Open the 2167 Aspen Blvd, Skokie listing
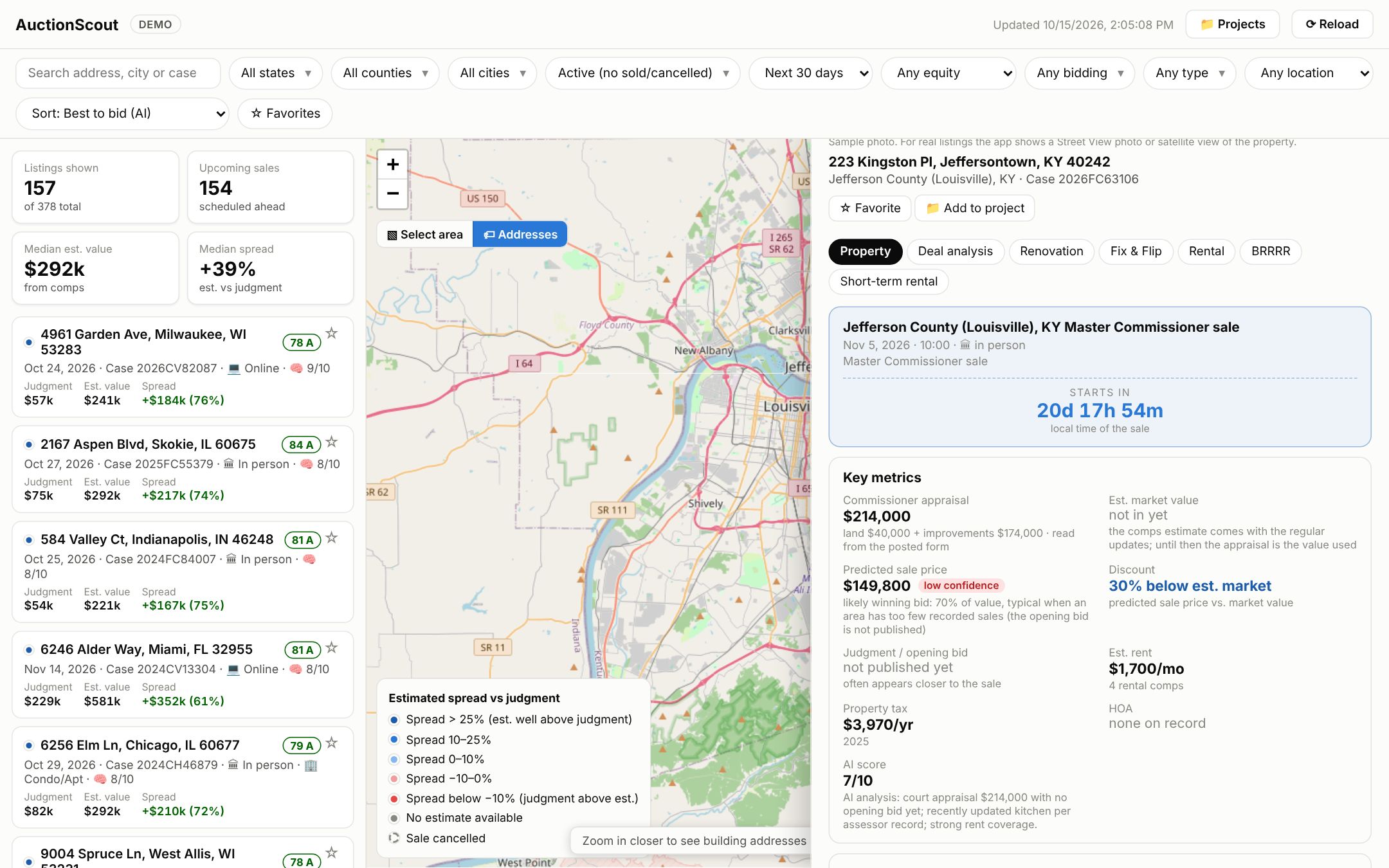Image resolution: width=1389 pixels, height=868 pixels. tap(183, 469)
